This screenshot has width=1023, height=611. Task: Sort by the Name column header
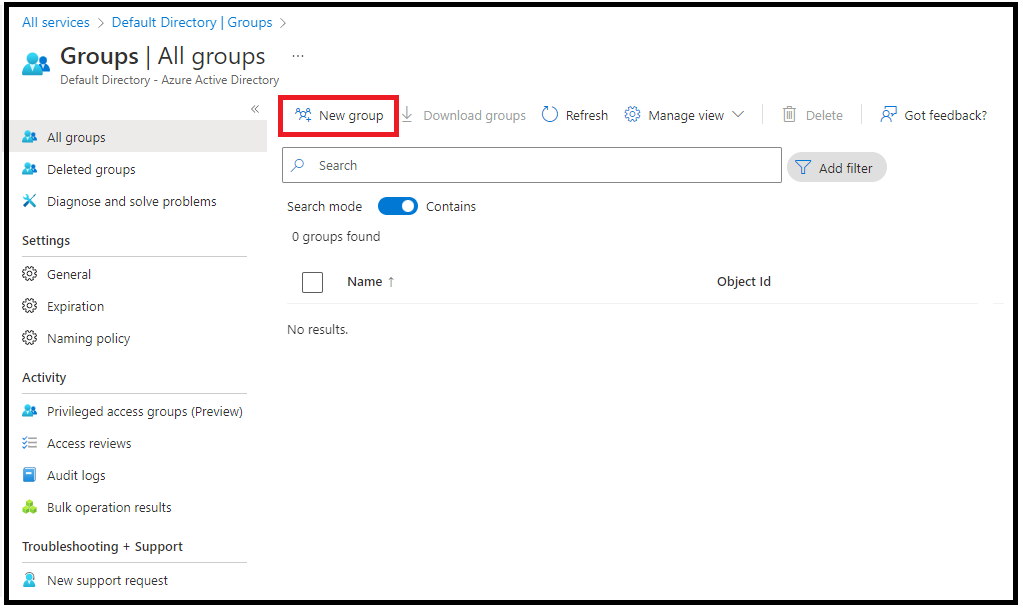pyautogui.click(x=365, y=282)
